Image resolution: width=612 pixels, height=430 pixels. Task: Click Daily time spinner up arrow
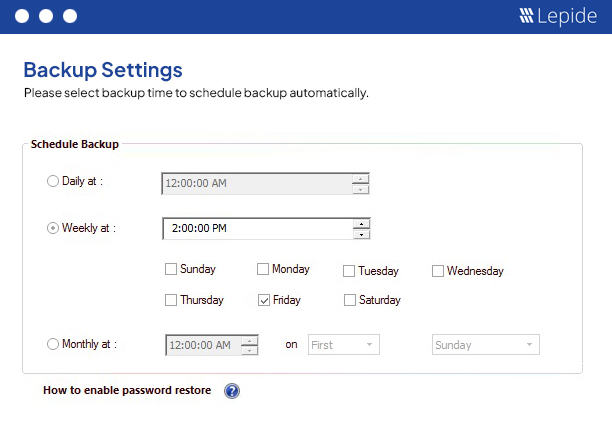pos(360,179)
